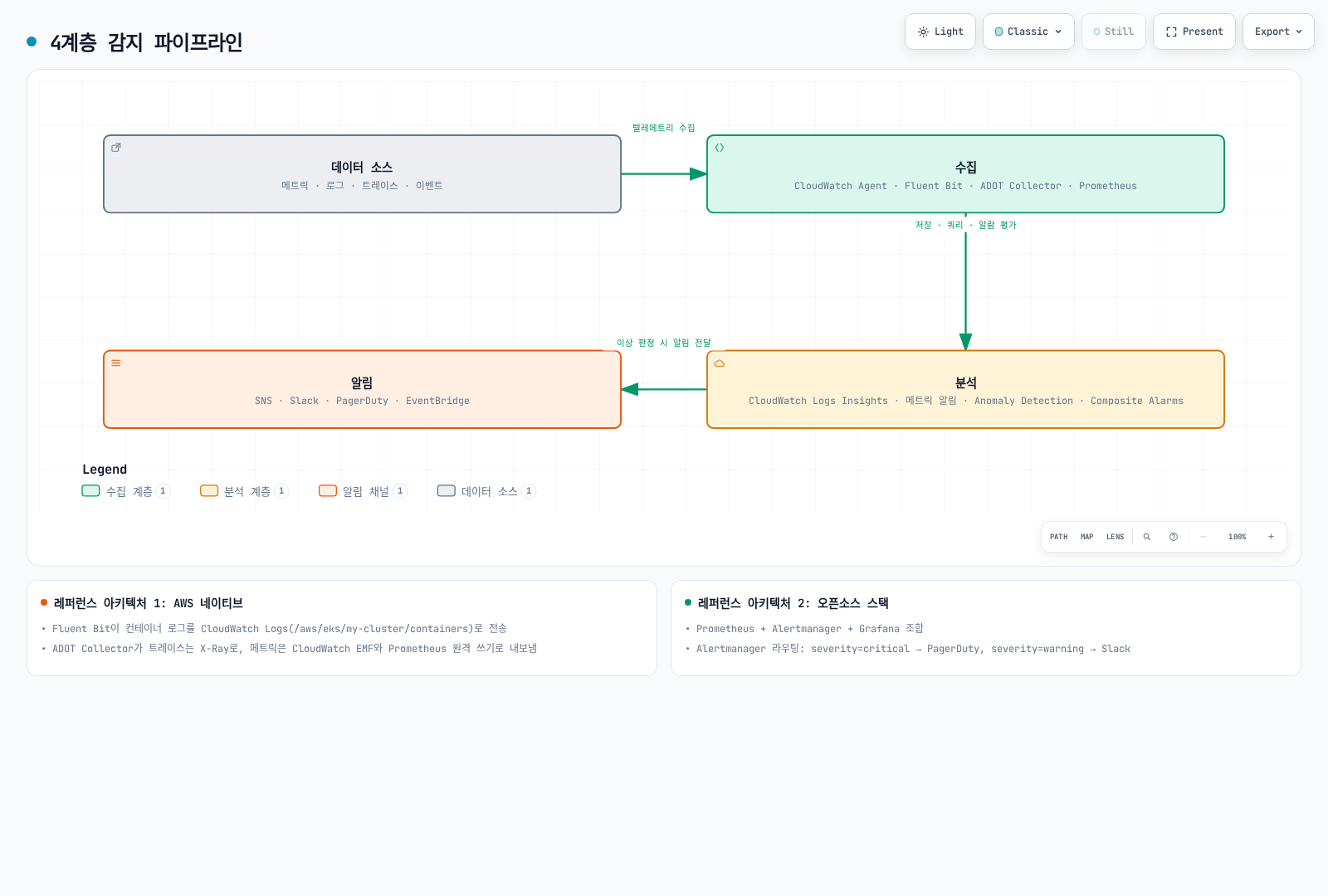Screen dimensions: 1328x896
Task: Click the Legend heading
Action: tap(105, 470)
